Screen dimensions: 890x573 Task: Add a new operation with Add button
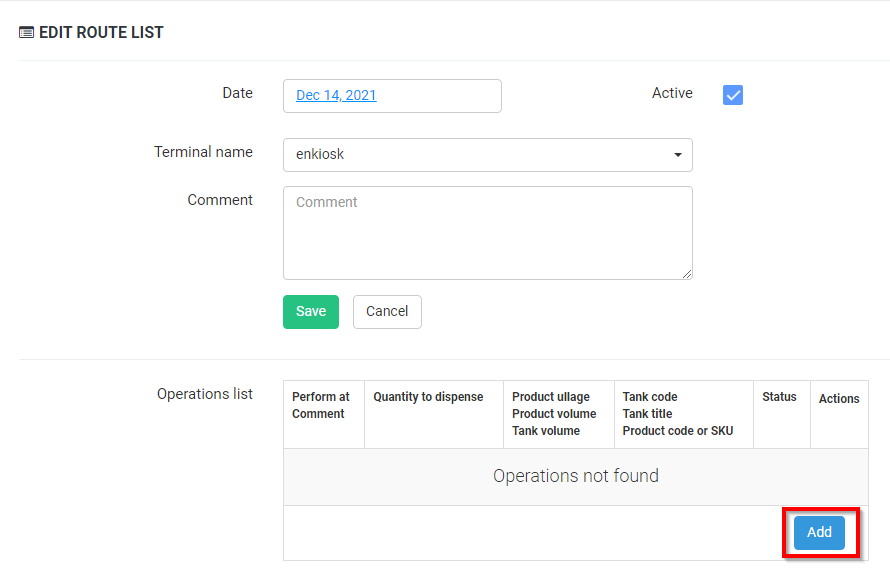coord(819,532)
